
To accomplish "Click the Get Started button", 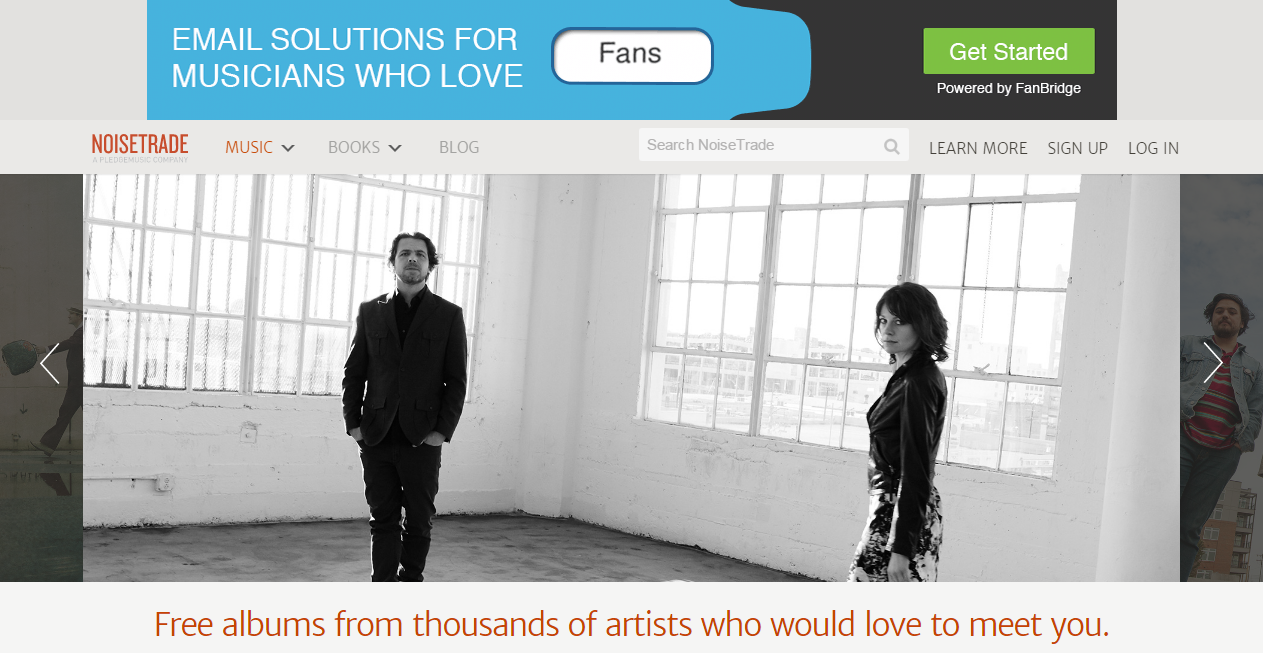I will coord(1009,51).
